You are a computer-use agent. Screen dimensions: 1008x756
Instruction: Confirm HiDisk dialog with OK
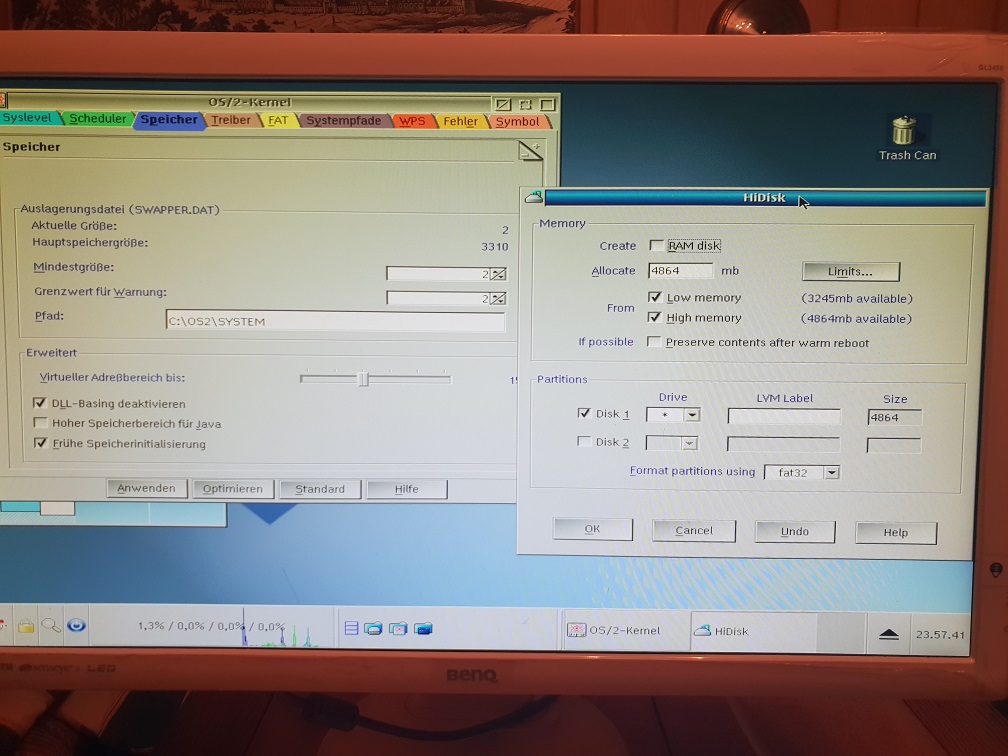tap(593, 529)
